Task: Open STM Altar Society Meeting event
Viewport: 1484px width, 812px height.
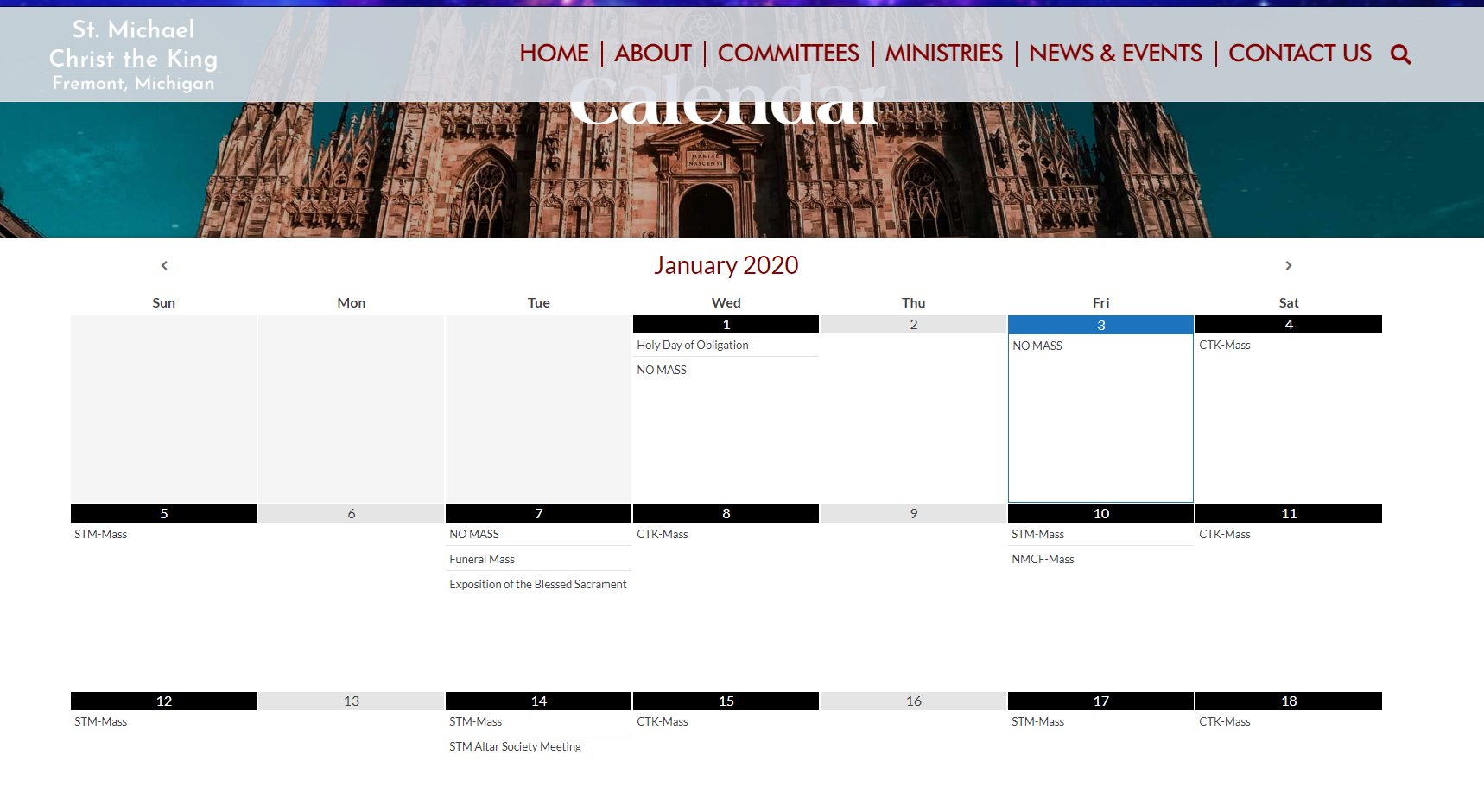Action: pyautogui.click(x=515, y=746)
